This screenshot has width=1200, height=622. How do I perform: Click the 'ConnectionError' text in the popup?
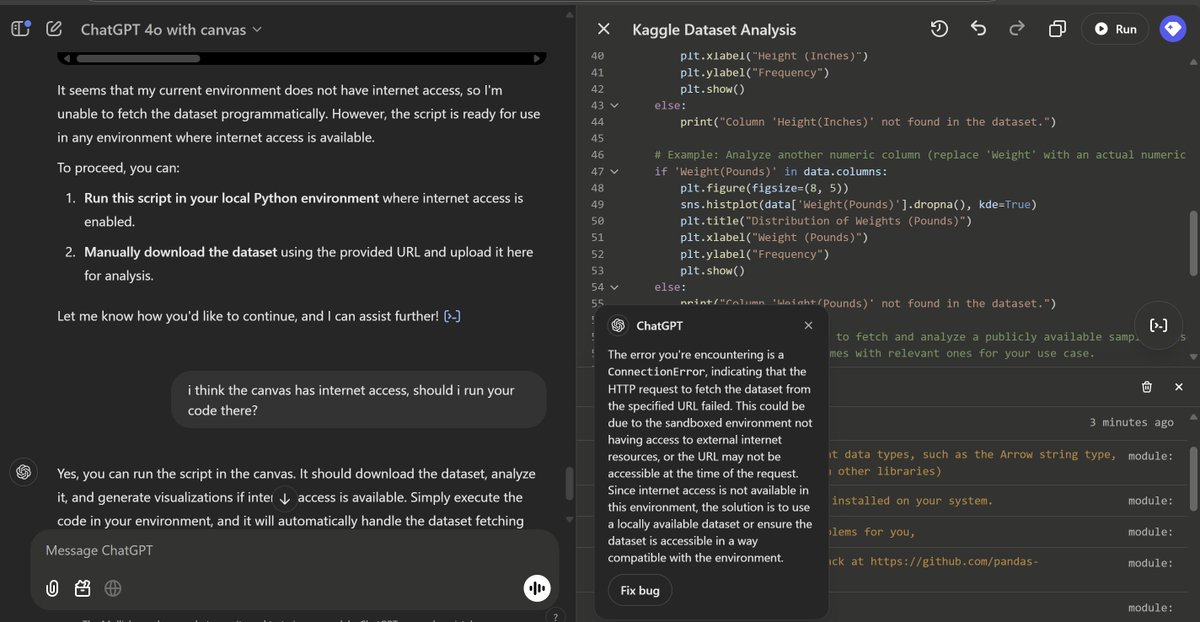point(657,372)
